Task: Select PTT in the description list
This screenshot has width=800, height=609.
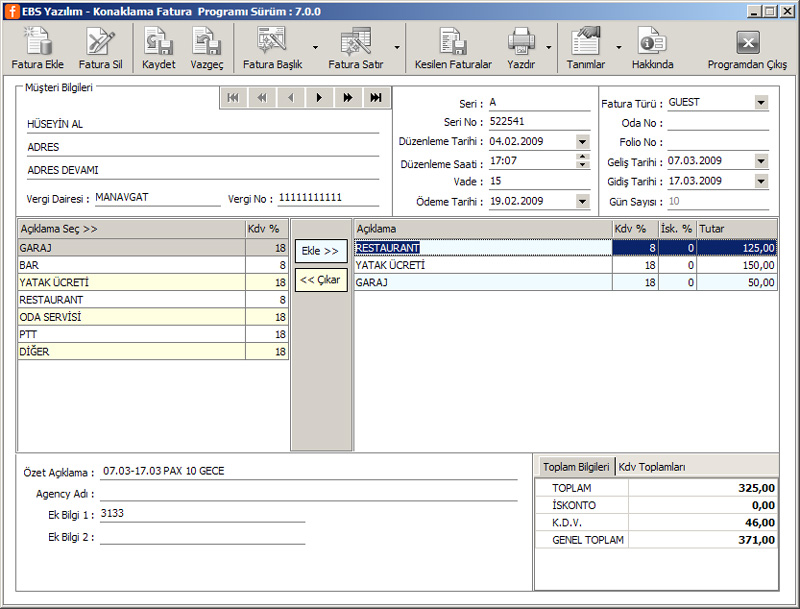Action: pos(153,335)
